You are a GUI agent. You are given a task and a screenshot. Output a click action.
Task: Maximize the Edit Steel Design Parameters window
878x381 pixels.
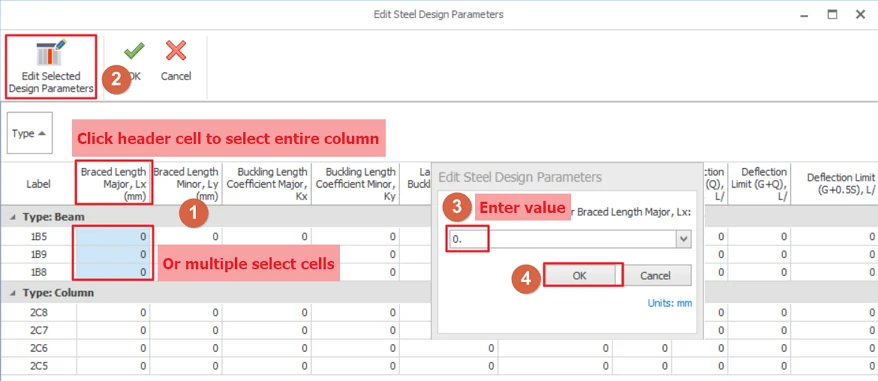pos(833,15)
